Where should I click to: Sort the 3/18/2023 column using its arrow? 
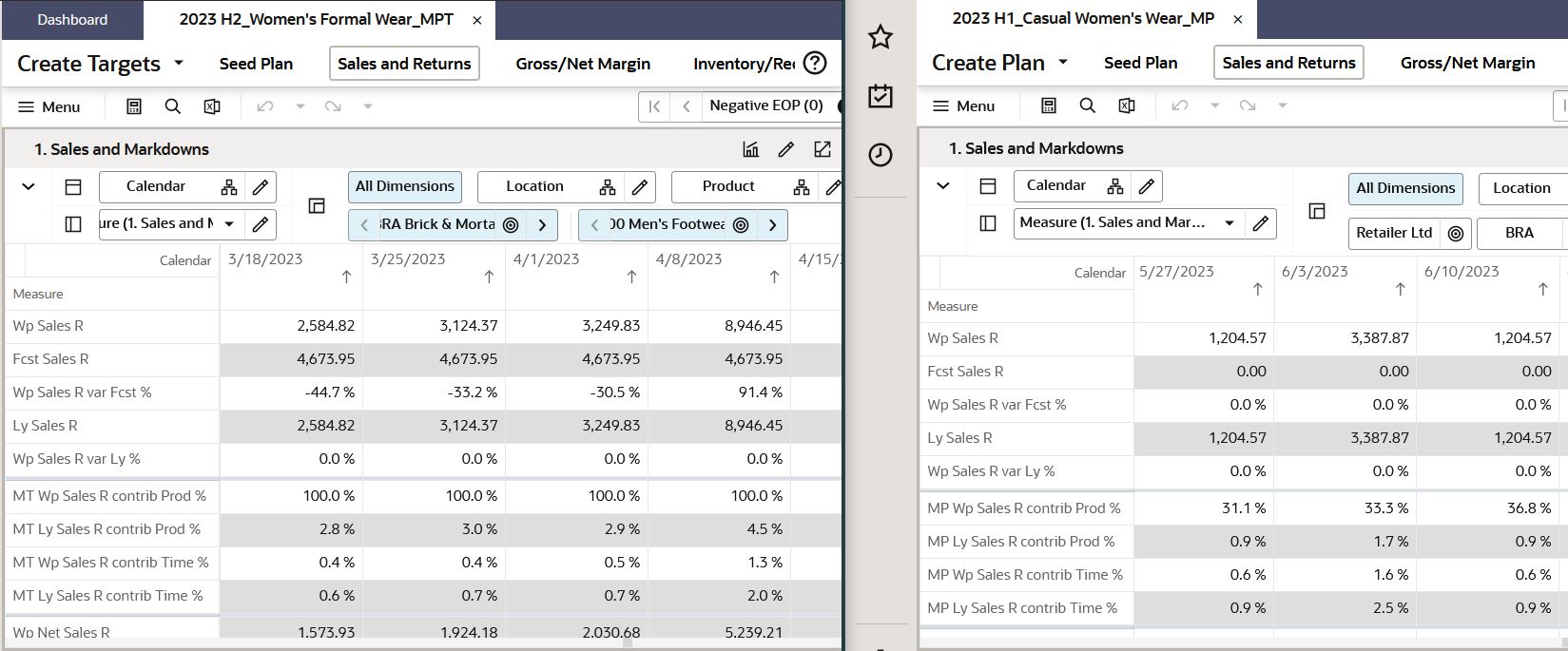[346, 277]
